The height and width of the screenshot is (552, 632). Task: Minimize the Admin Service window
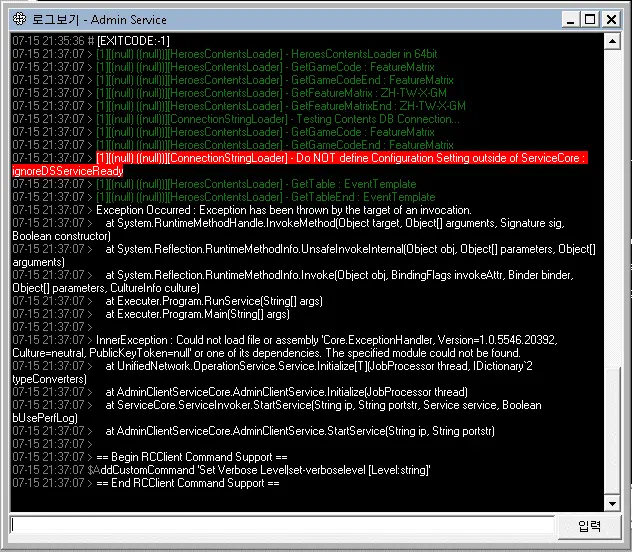[570, 19]
